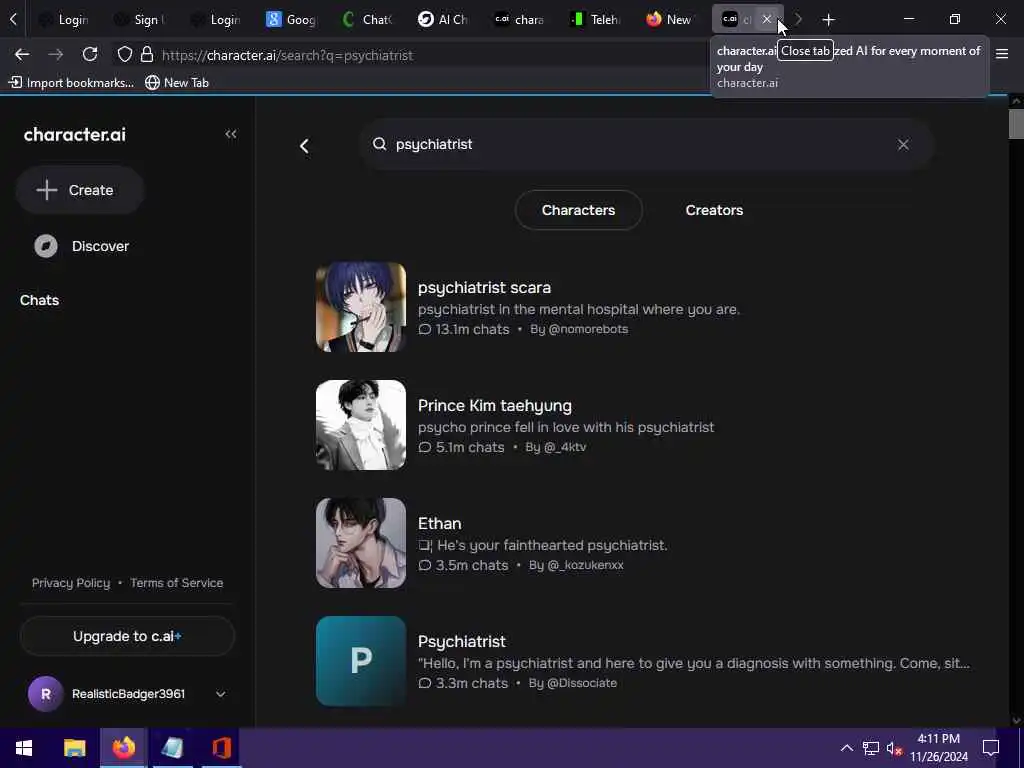The height and width of the screenshot is (768, 1024).
Task: Click the back arrow beside search box
Action: point(304,146)
